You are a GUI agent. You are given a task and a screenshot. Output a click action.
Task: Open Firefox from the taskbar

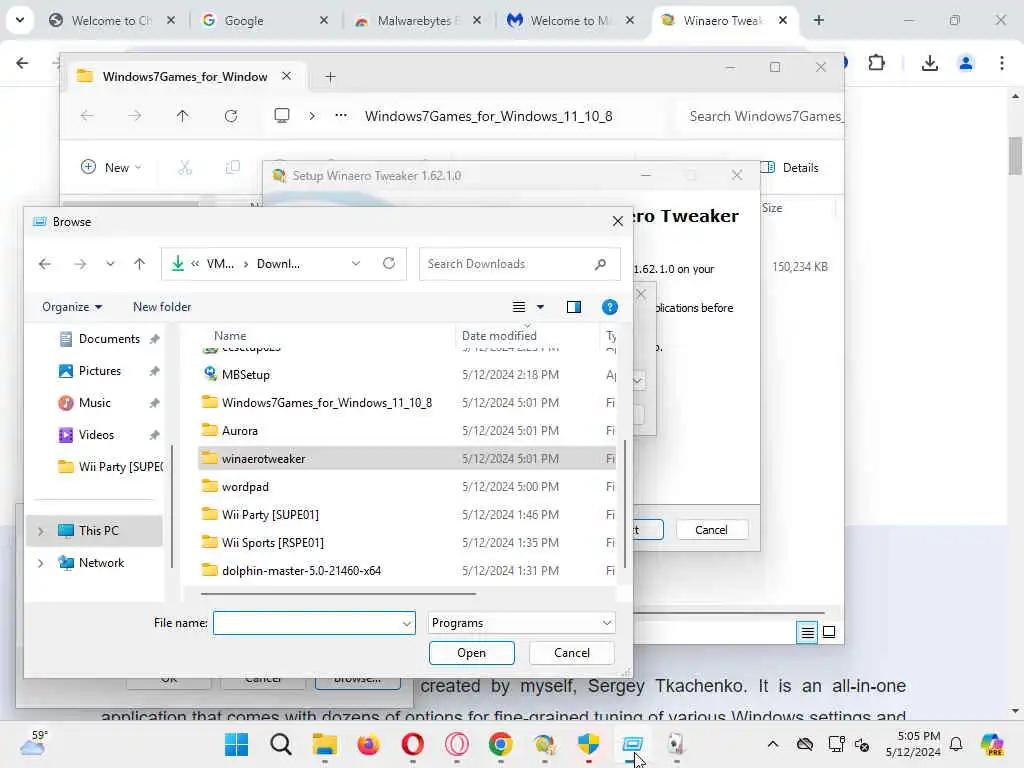[x=368, y=744]
